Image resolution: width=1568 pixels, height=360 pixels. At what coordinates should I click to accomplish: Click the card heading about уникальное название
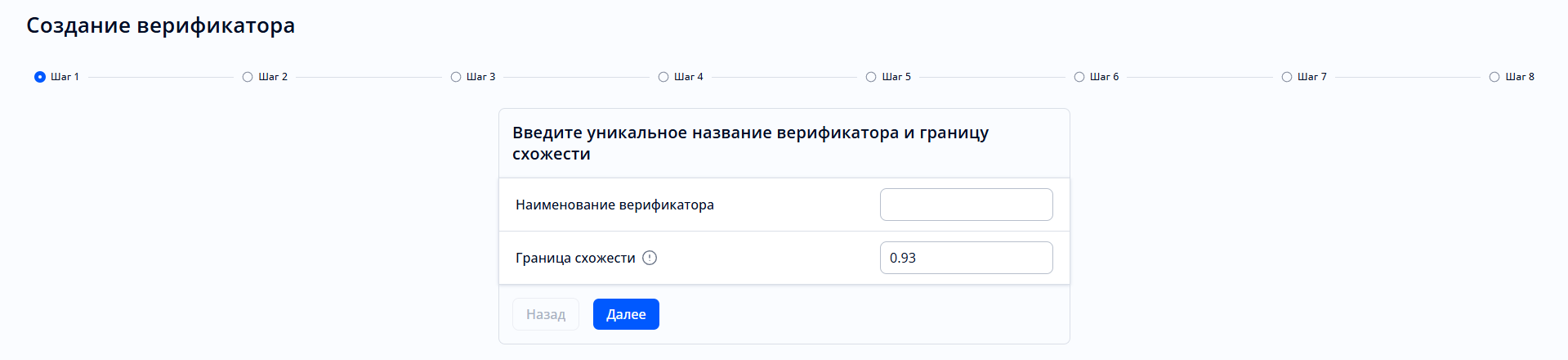(750, 143)
